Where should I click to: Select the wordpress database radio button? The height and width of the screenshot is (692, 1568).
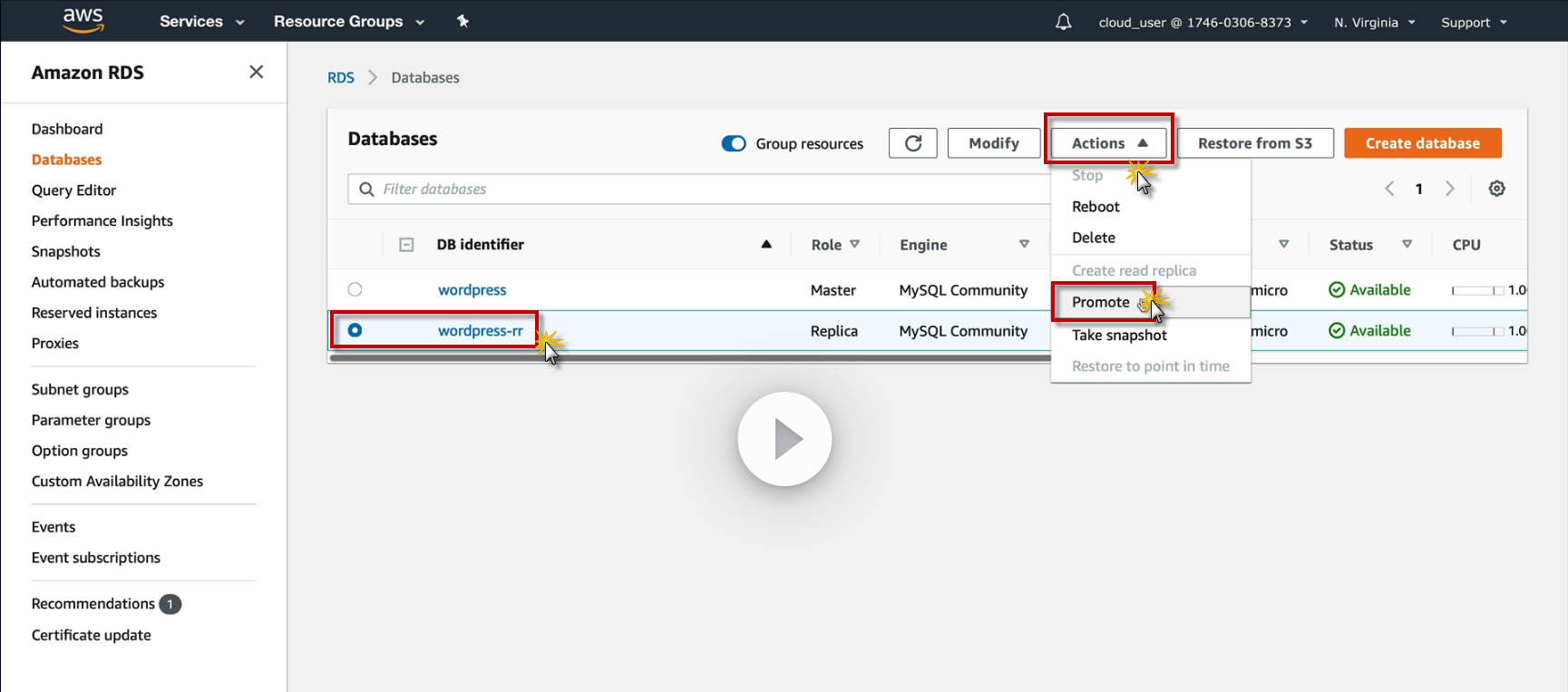[x=355, y=289]
